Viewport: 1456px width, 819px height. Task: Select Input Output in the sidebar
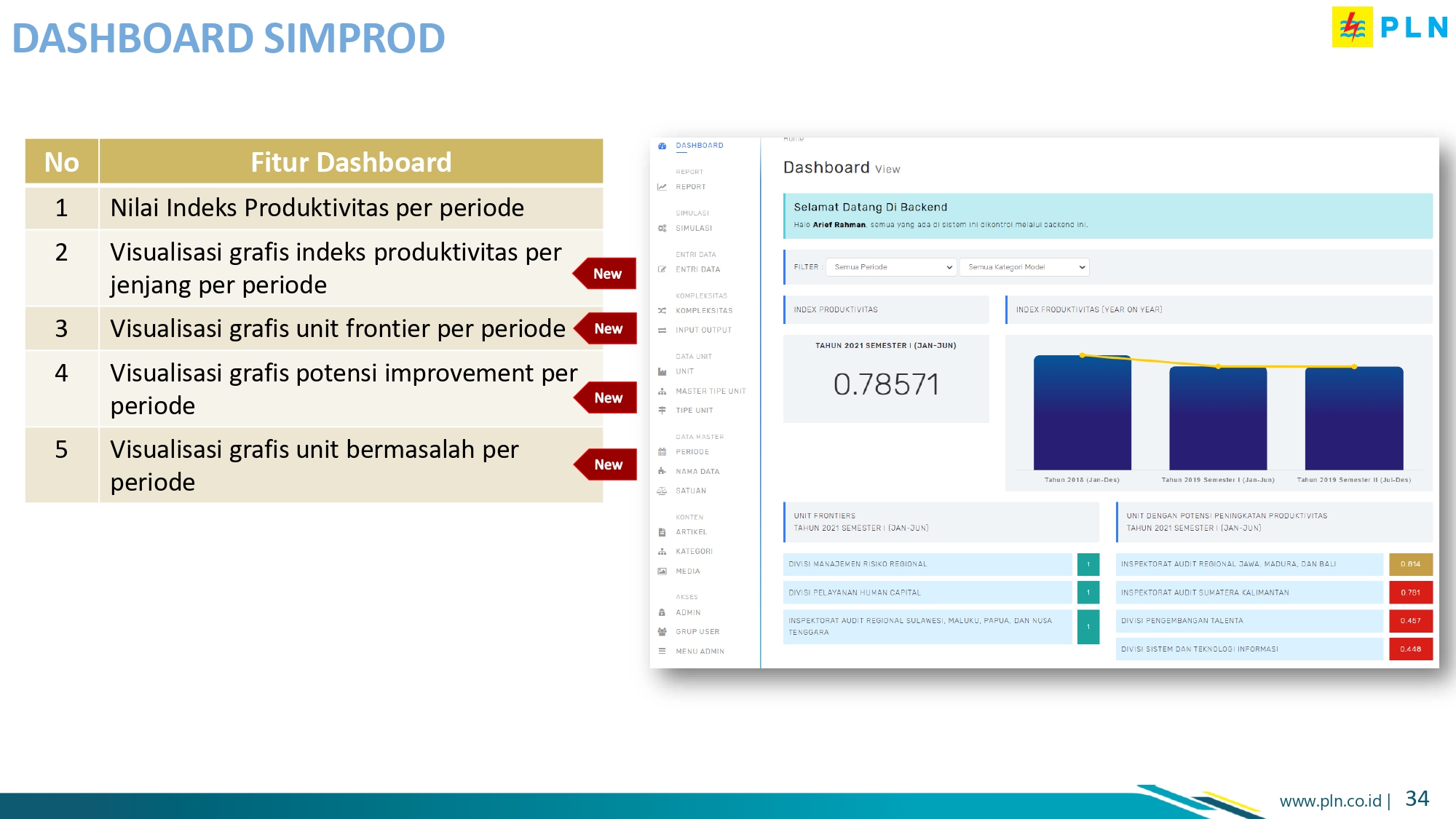click(x=703, y=331)
